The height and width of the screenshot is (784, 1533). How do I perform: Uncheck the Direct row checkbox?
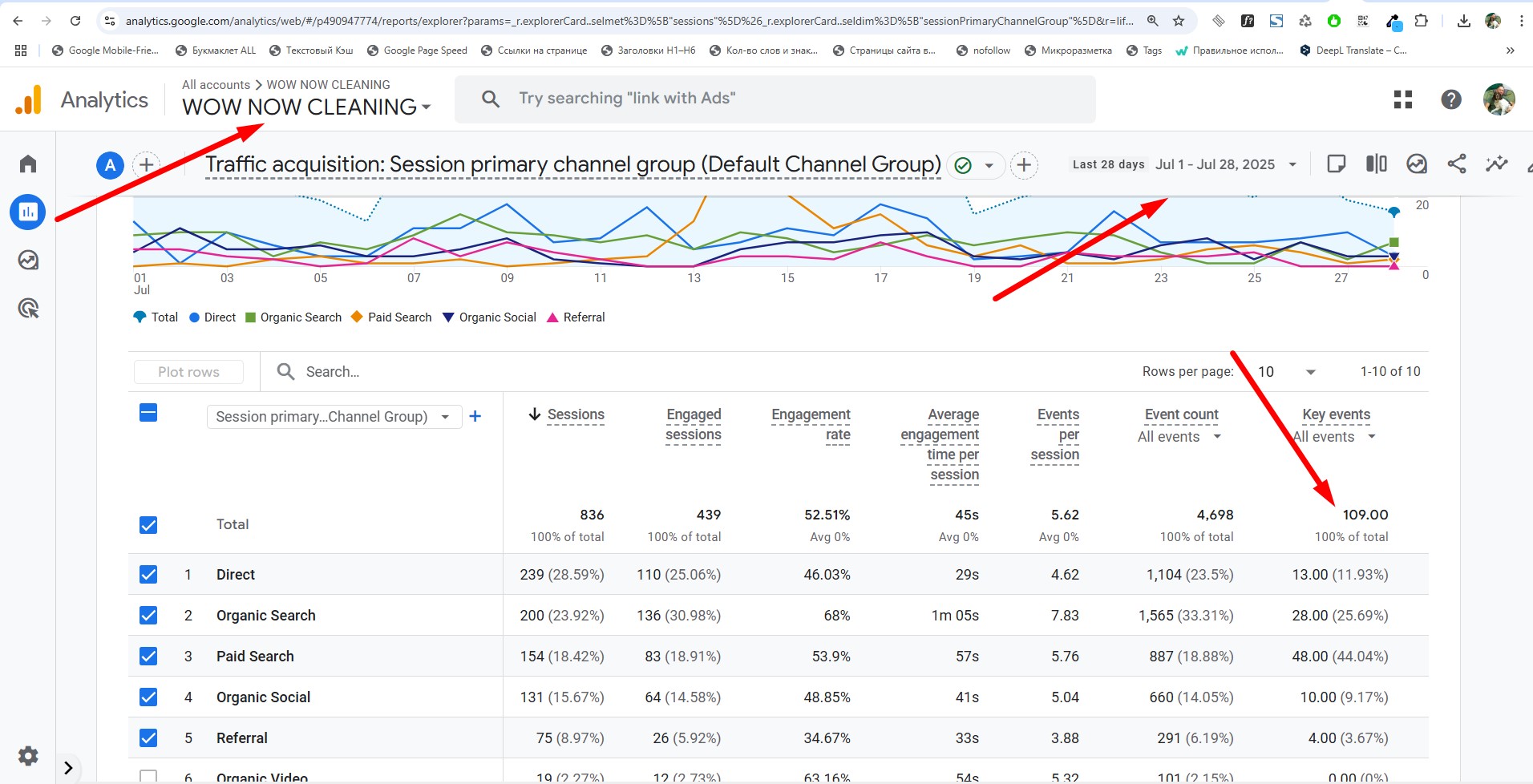(148, 574)
